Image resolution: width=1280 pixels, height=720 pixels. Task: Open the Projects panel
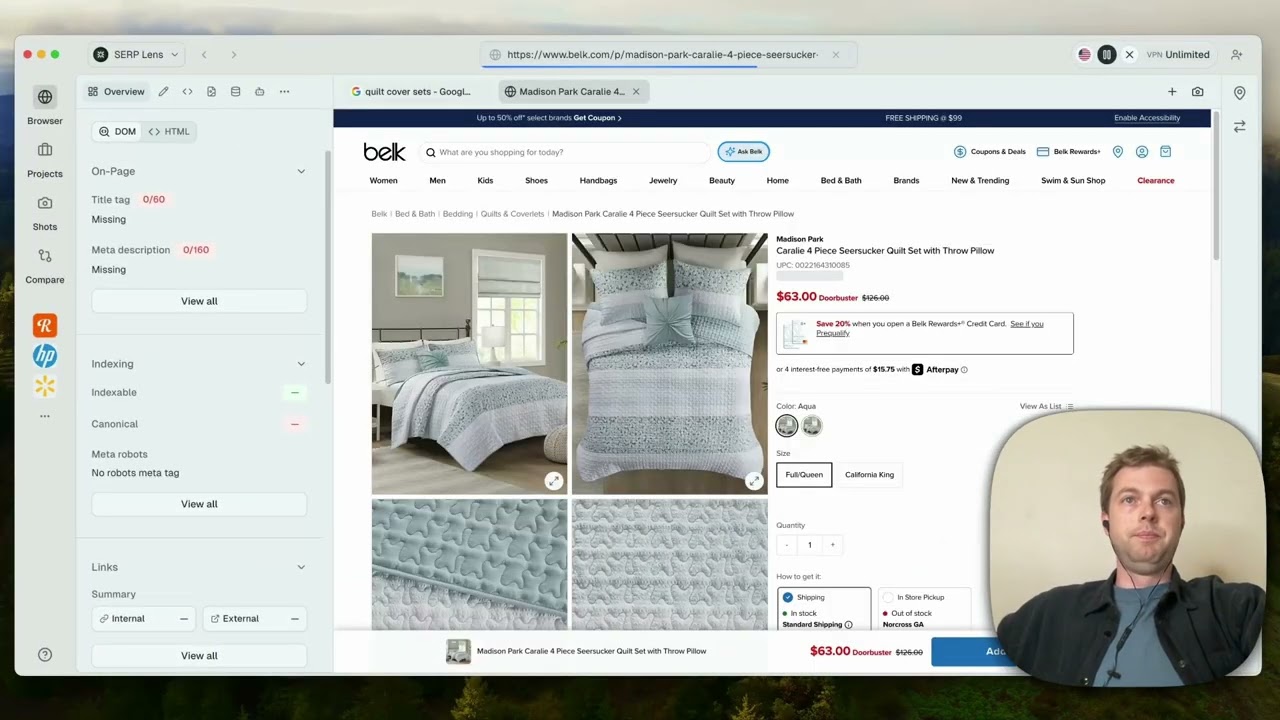coord(45,159)
